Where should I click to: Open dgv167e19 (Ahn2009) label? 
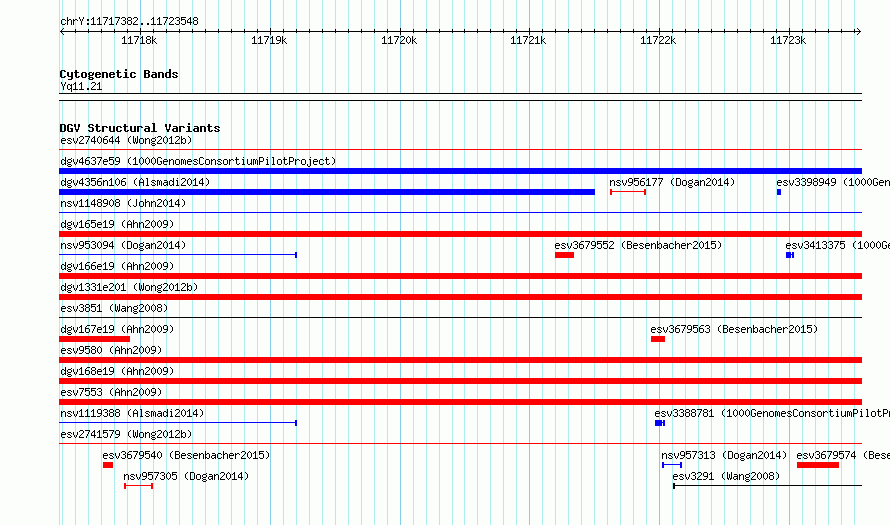tap(117, 329)
